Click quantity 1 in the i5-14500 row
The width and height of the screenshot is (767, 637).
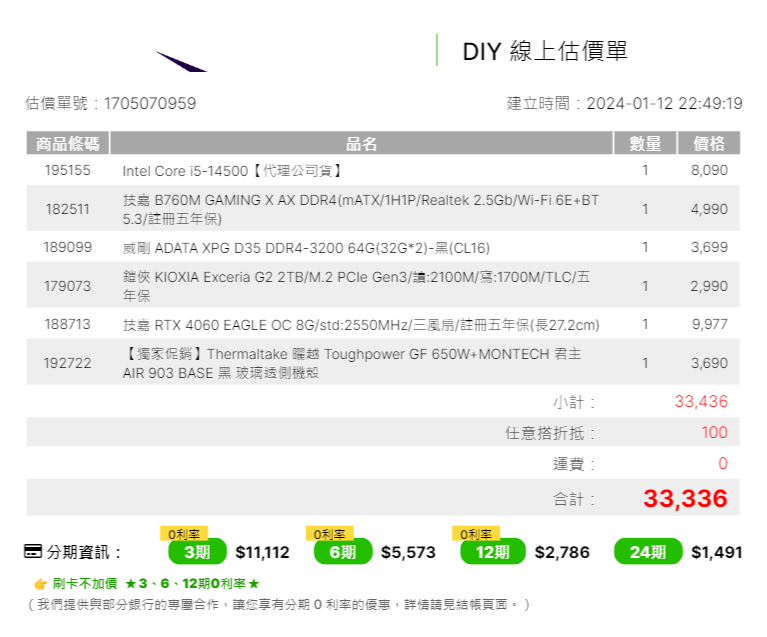645,170
